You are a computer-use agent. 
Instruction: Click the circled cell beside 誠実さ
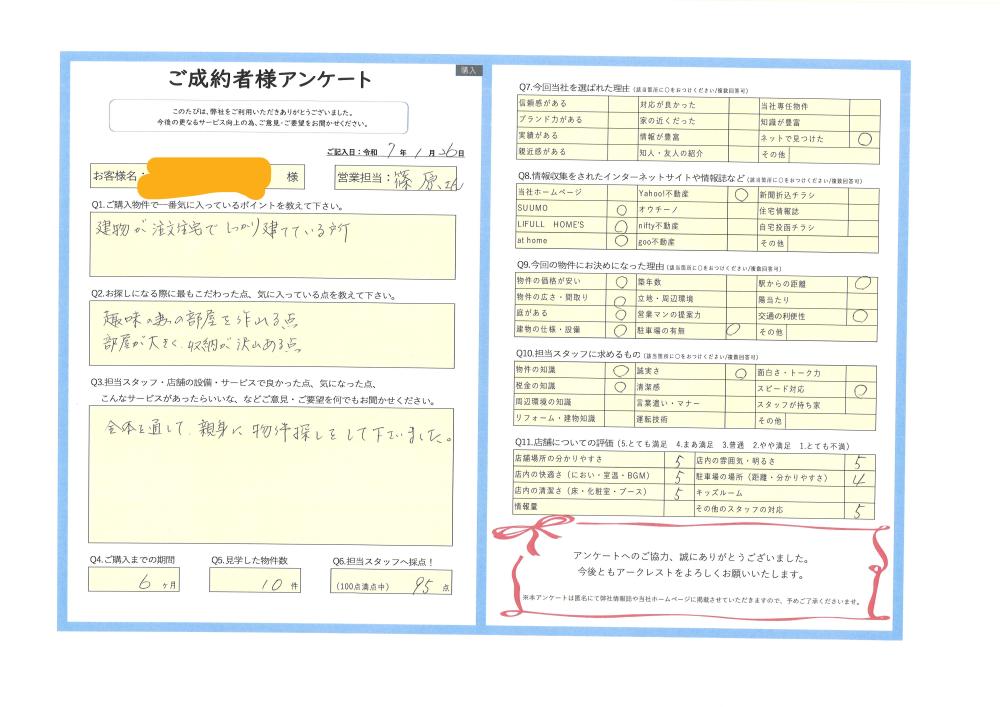[740, 374]
